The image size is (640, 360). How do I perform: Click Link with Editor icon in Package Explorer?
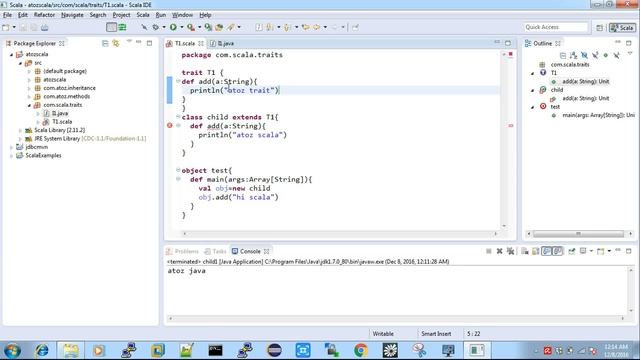pos(116,43)
